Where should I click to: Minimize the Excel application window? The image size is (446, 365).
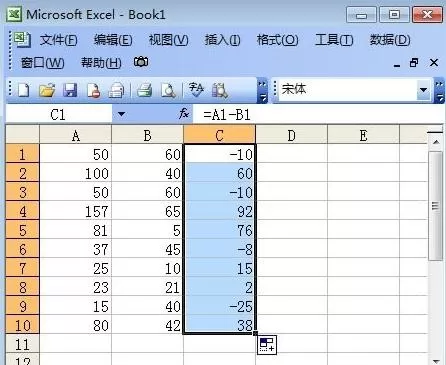click(x=361, y=15)
